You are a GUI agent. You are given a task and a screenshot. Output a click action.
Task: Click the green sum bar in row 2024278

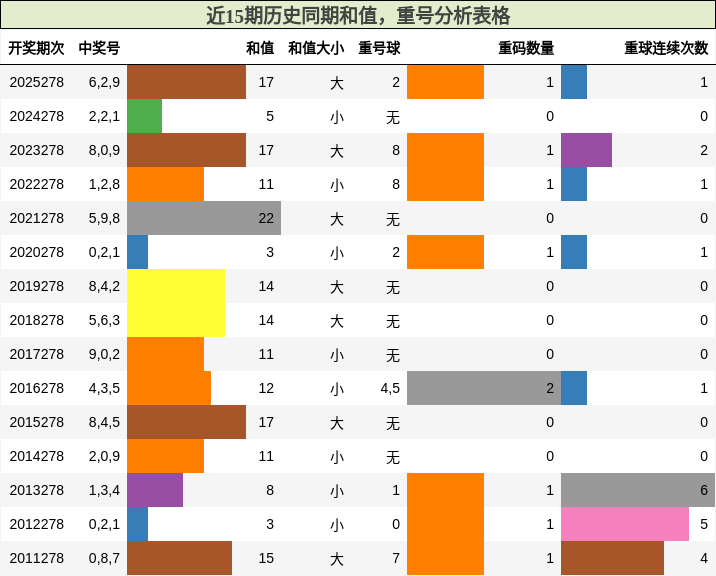click(144, 116)
